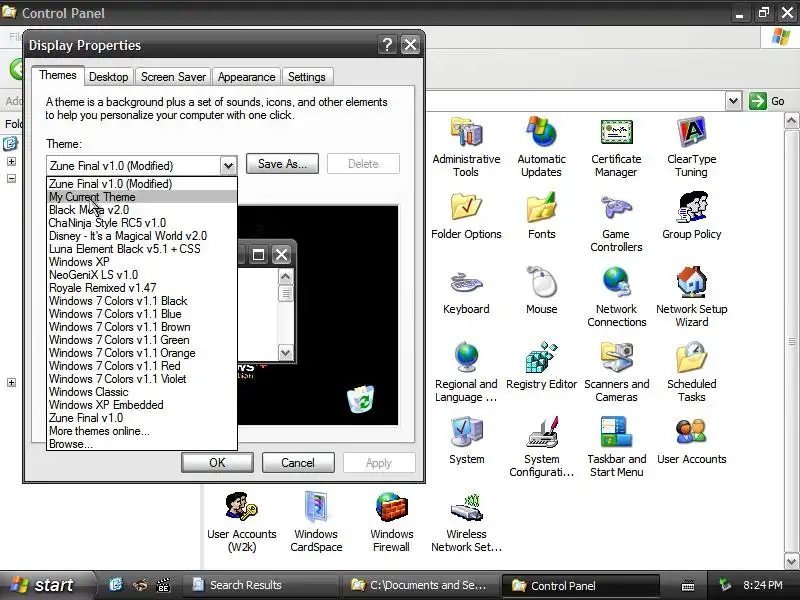Choose Browse... in theme list
Image resolution: width=800 pixels, height=600 pixels.
click(x=142, y=444)
